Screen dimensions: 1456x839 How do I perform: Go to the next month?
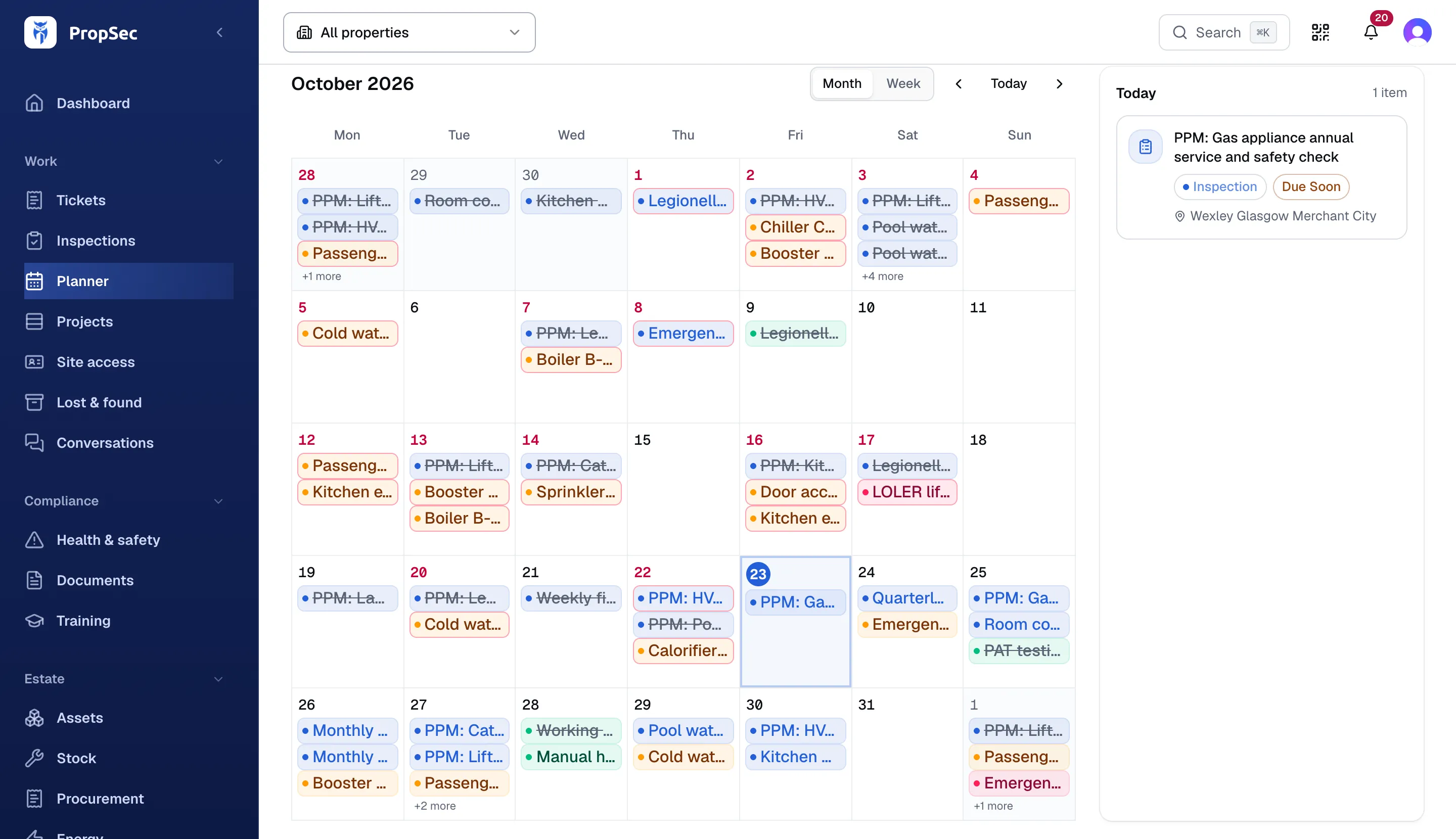(1059, 83)
